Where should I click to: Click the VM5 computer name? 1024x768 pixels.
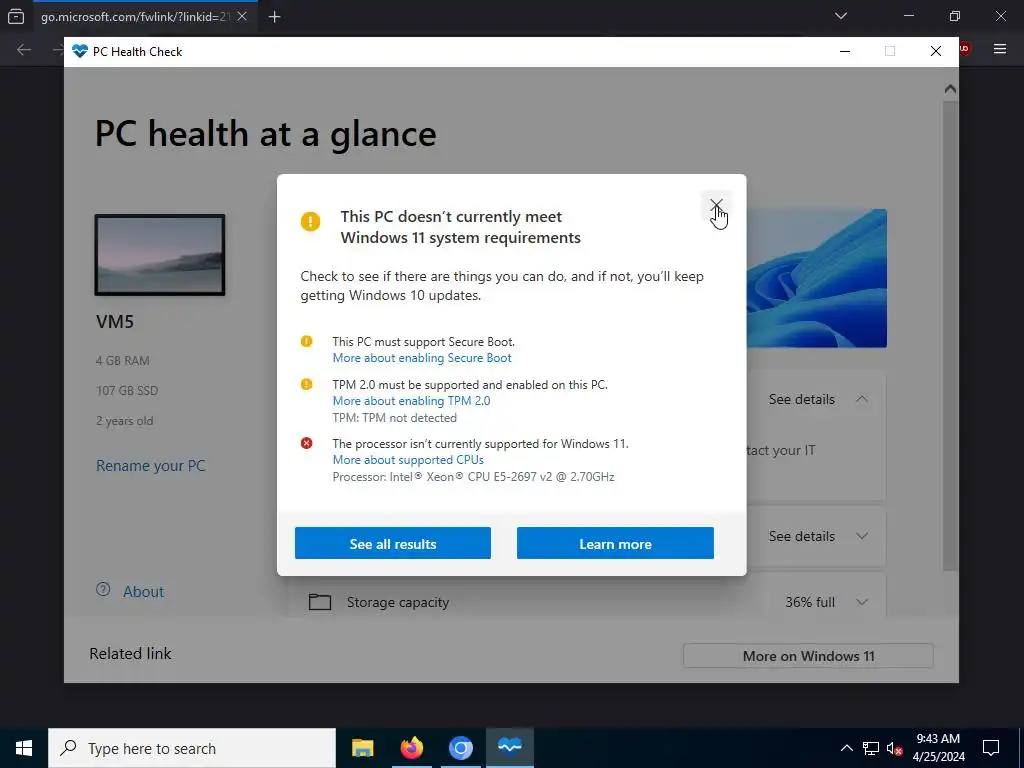115,321
